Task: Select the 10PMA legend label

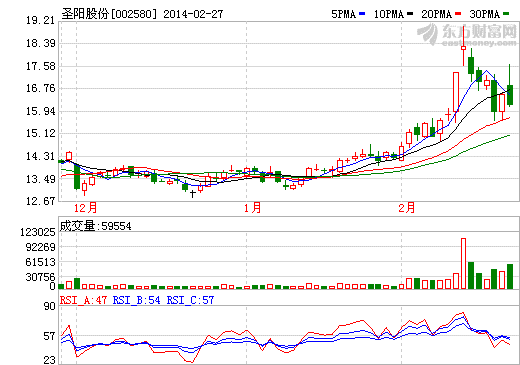Action: point(389,14)
